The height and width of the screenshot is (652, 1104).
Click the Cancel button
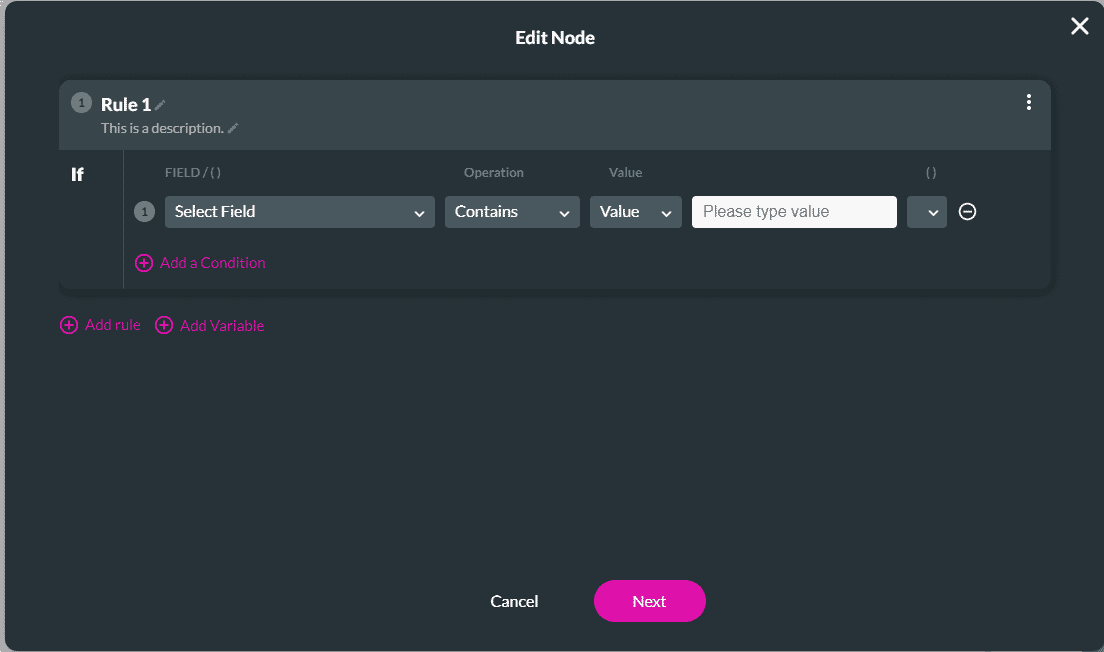(x=514, y=601)
